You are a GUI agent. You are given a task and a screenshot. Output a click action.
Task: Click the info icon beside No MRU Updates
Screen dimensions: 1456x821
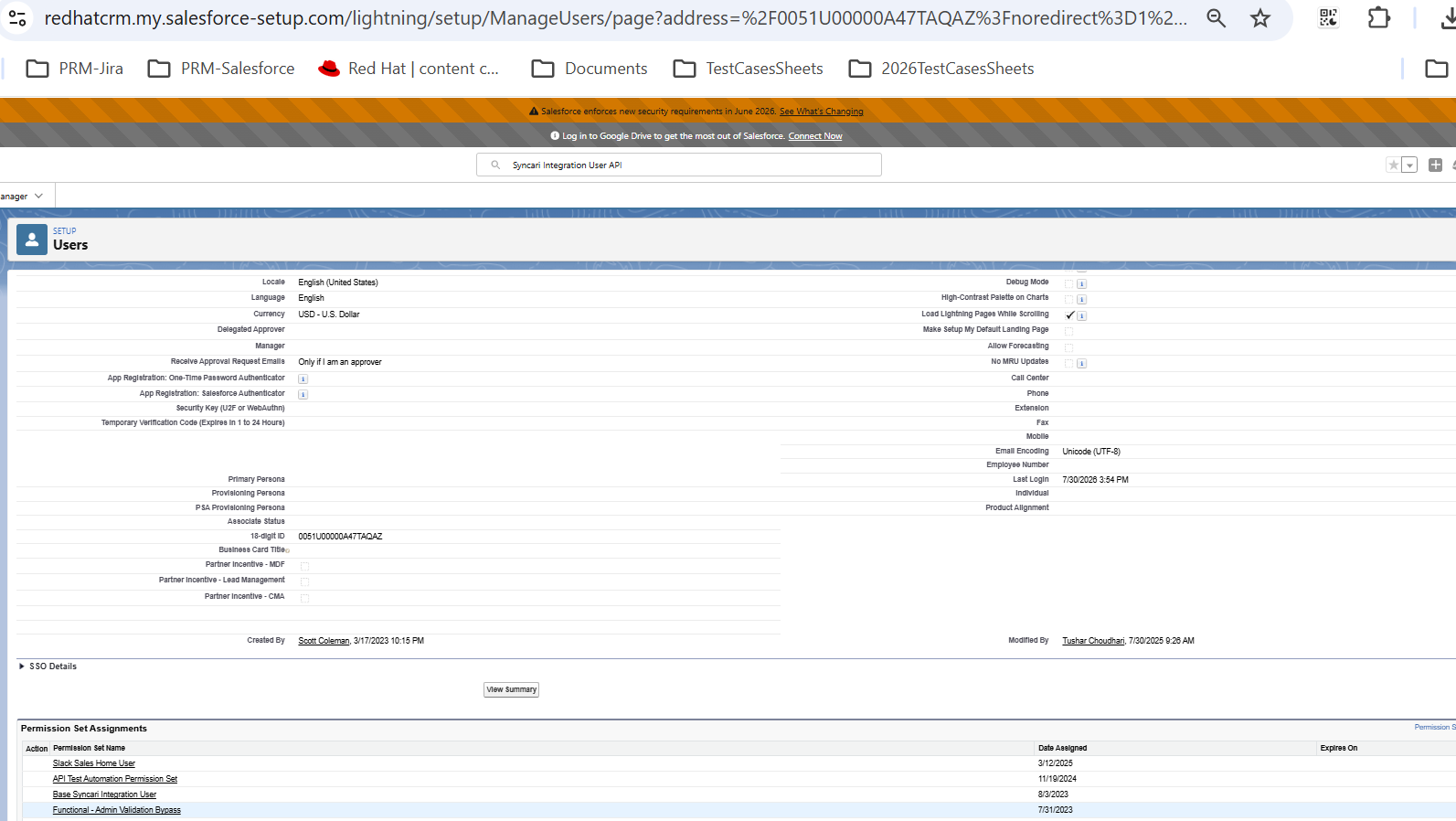(1081, 364)
